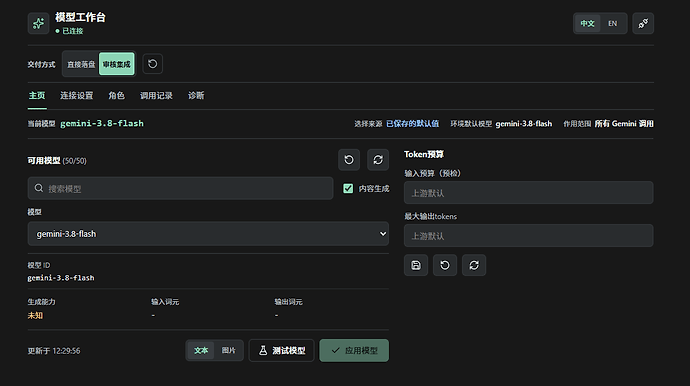Click the 未知 generation capability value

click(35, 316)
